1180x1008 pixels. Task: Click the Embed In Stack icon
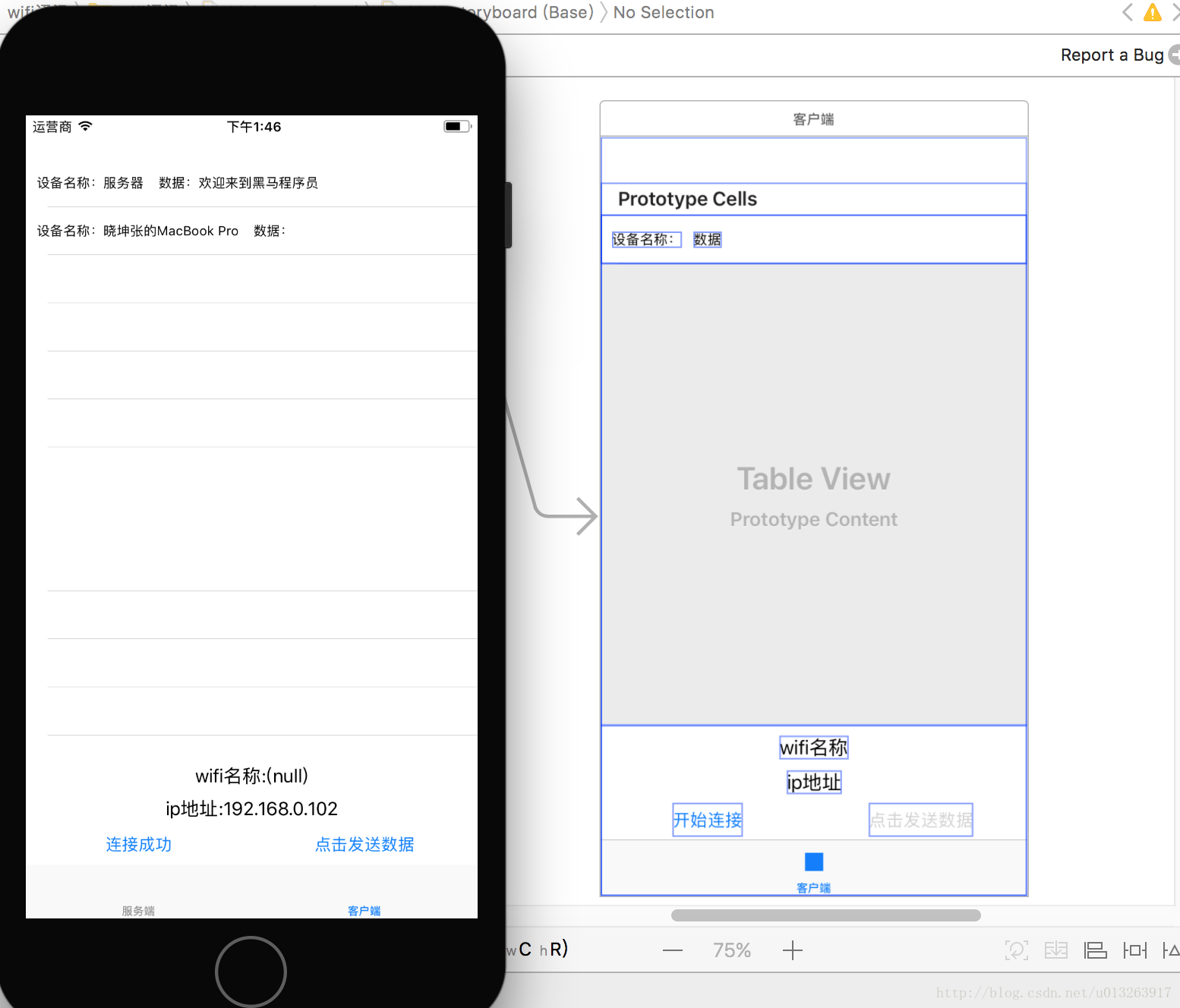(1056, 950)
